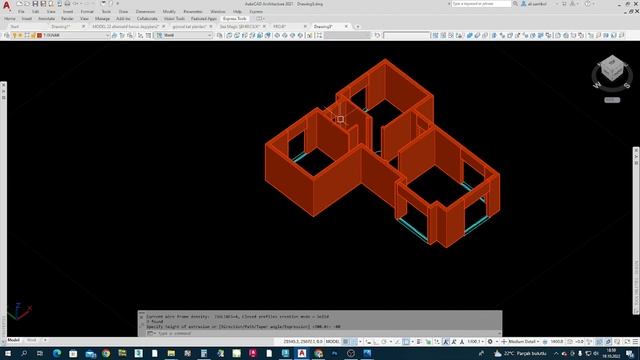Select the Express Tools ribbon tab
This screenshot has width=640, height=360.
pyautogui.click(x=235, y=19)
